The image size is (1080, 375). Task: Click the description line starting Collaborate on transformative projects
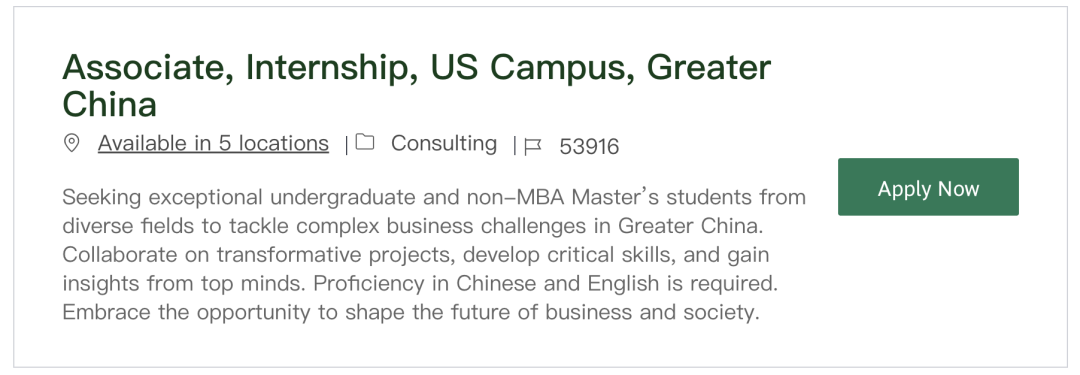(415, 255)
